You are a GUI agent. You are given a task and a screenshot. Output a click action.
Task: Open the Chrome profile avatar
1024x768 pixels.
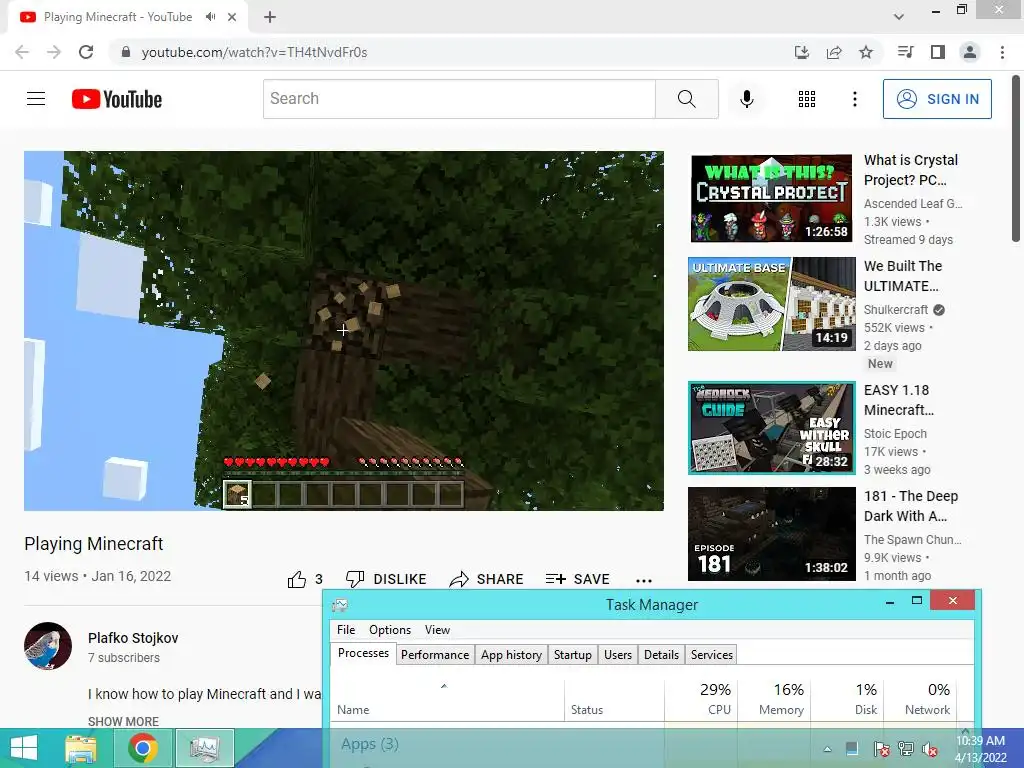pyautogui.click(x=970, y=52)
